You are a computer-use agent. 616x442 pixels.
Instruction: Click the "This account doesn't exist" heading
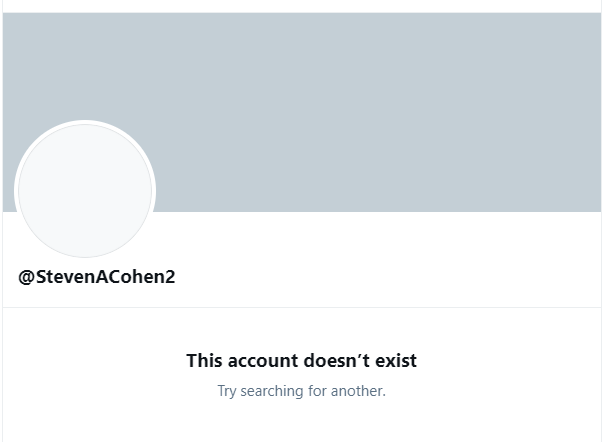pos(301,360)
